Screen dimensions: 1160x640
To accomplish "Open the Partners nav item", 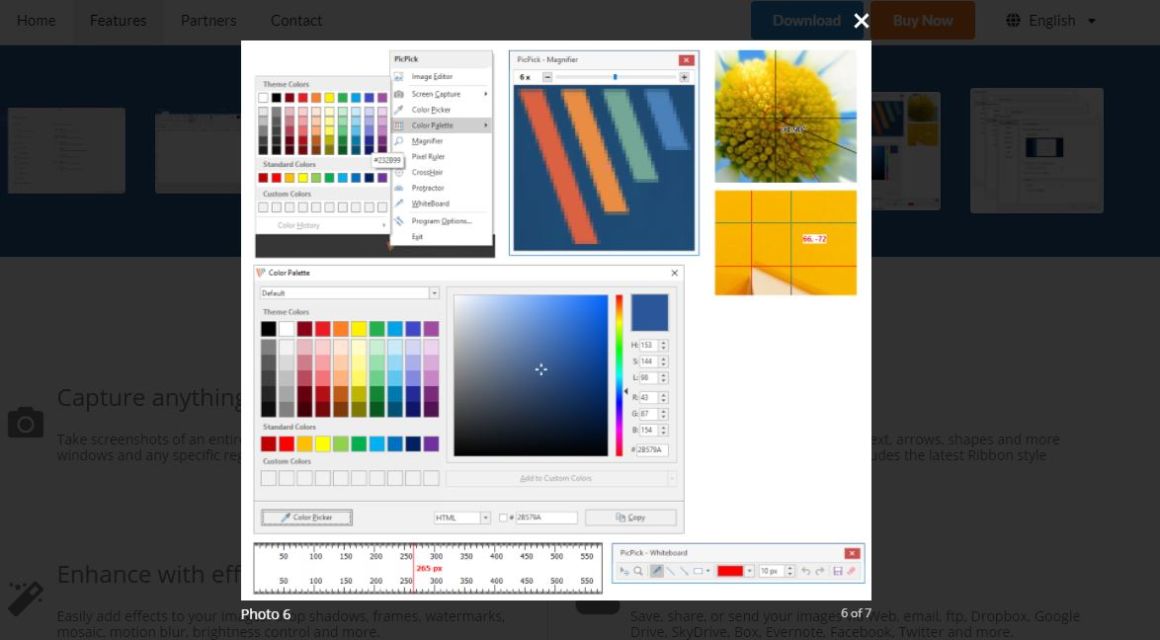I will click(209, 21).
